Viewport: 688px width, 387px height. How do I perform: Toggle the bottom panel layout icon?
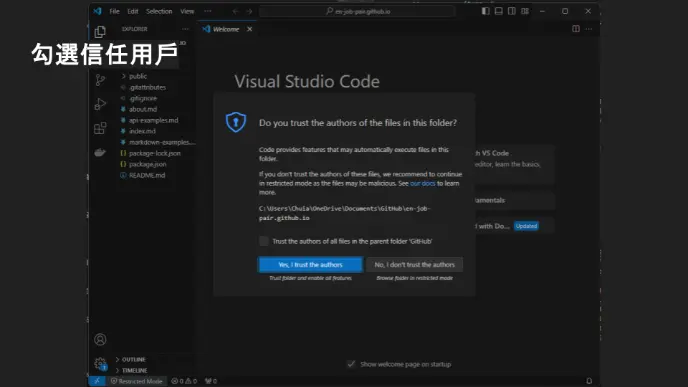pyautogui.click(x=498, y=11)
